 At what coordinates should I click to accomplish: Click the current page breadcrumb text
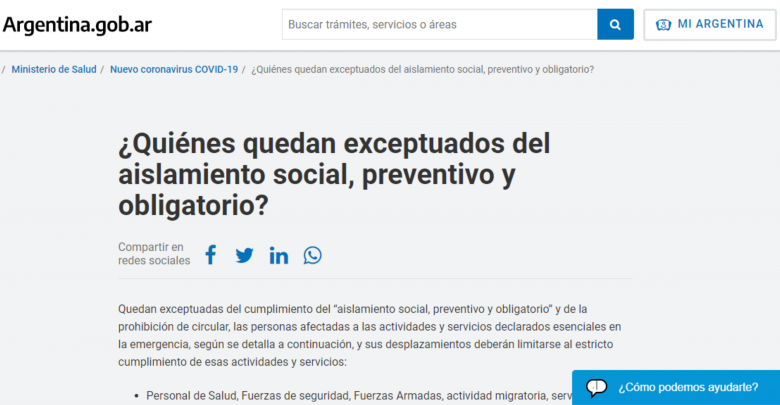coord(422,69)
